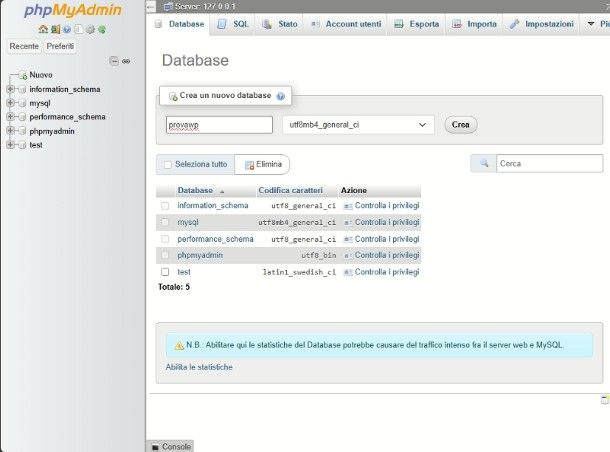
Task: Open Controlla i privilegi for phpmyadmin
Action: coord(387,256)
